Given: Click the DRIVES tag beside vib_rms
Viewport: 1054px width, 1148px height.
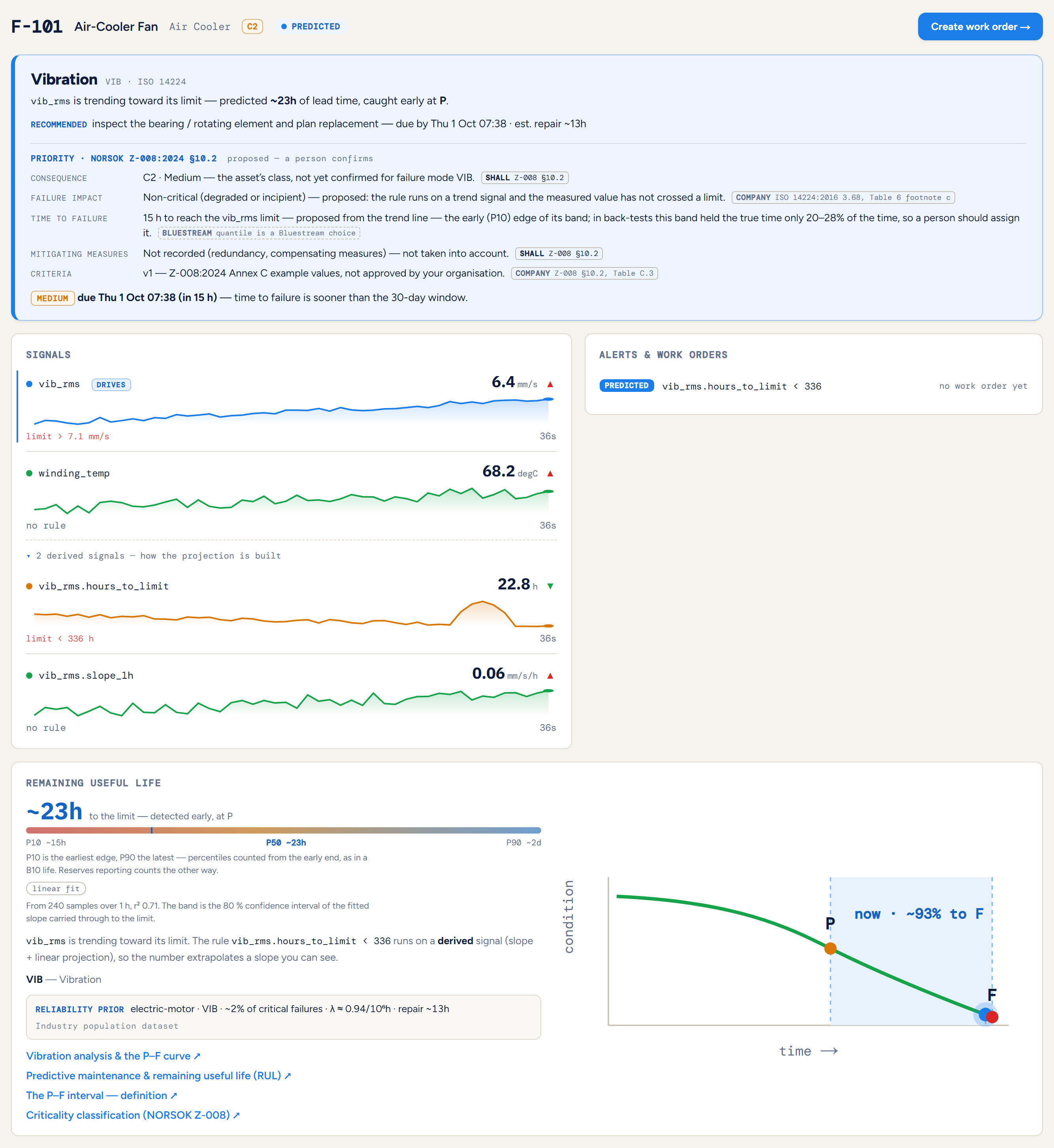Looking at the screenshot, I should click(x=111, y=385).
